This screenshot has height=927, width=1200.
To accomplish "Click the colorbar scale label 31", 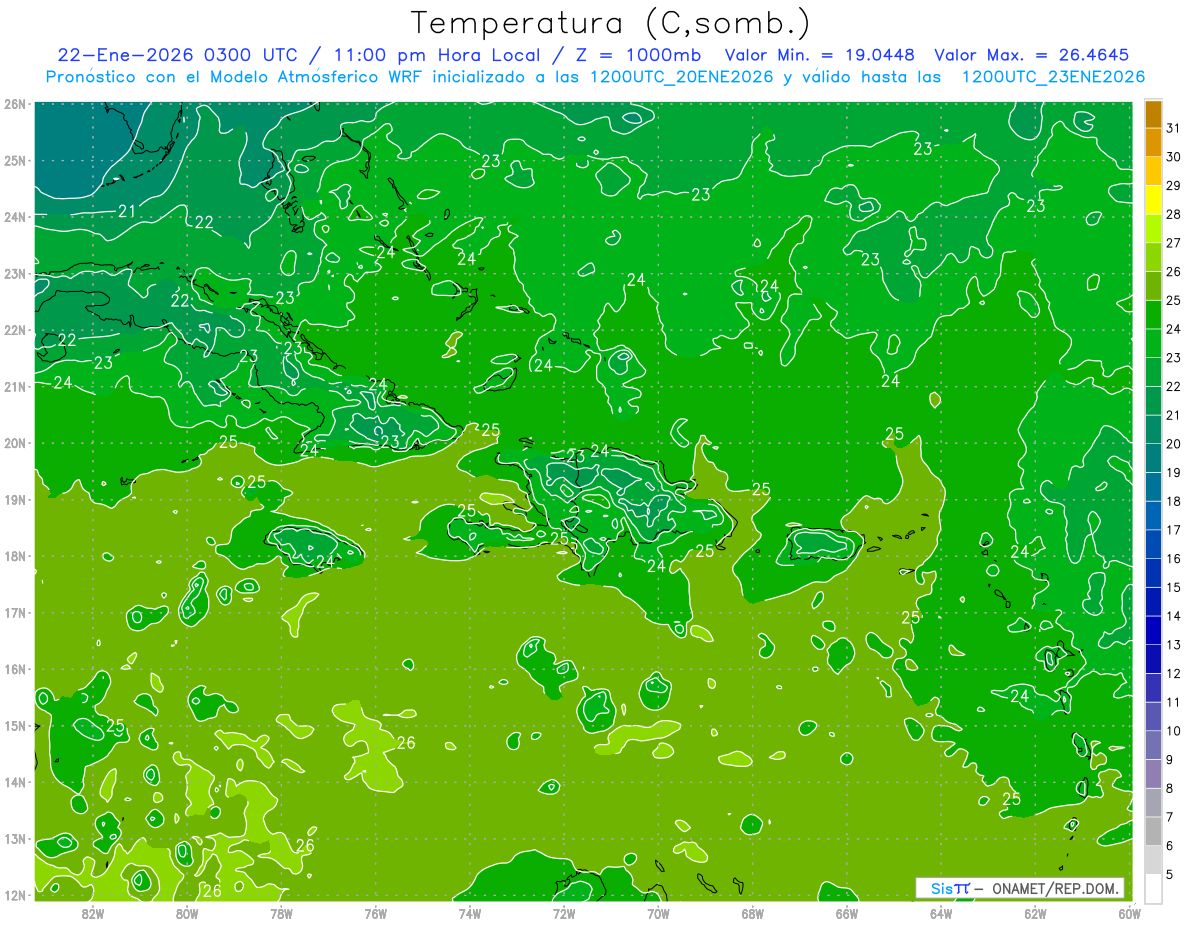I will (x=1173, y=128).
